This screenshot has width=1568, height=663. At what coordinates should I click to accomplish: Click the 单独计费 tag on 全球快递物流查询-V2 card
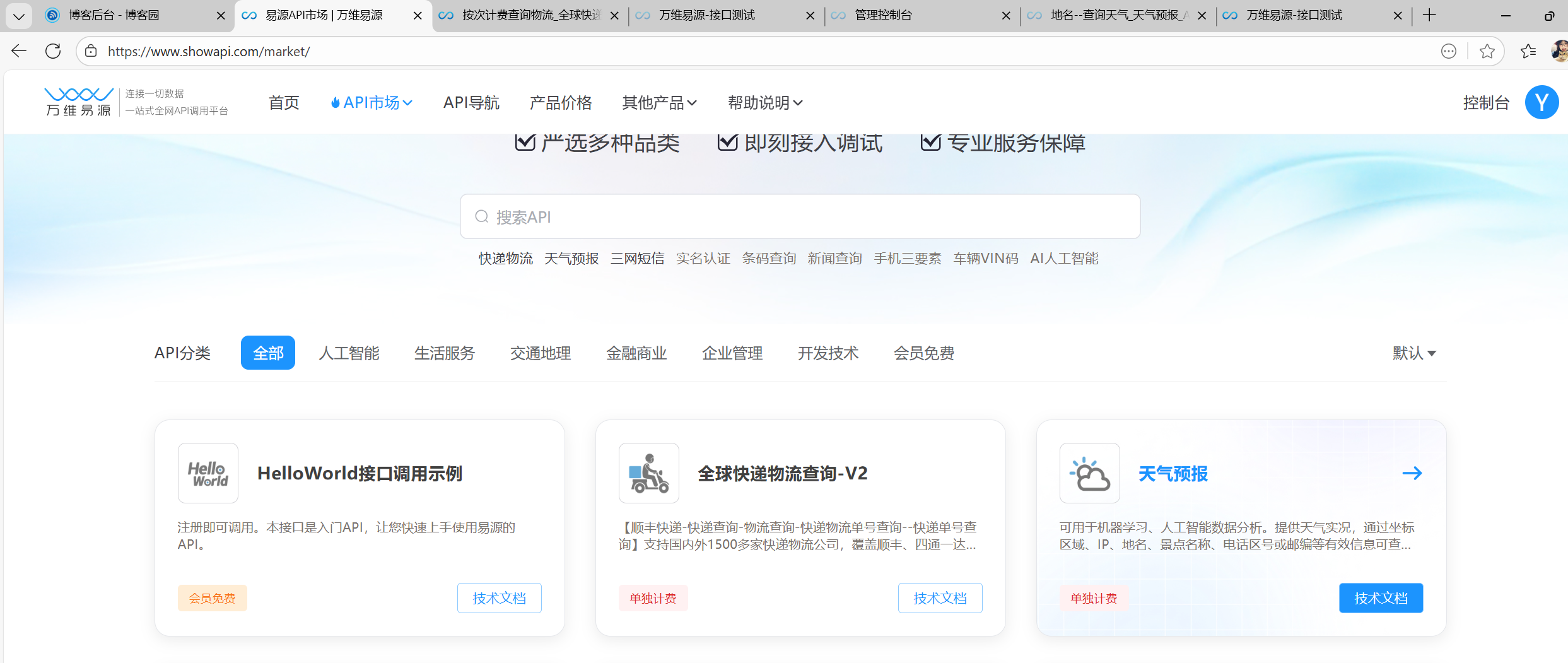click(x=653, y=598)
